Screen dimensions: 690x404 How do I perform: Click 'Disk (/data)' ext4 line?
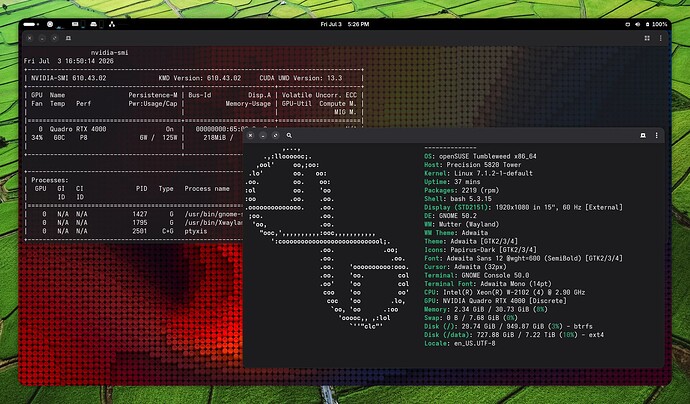point(514,335)
